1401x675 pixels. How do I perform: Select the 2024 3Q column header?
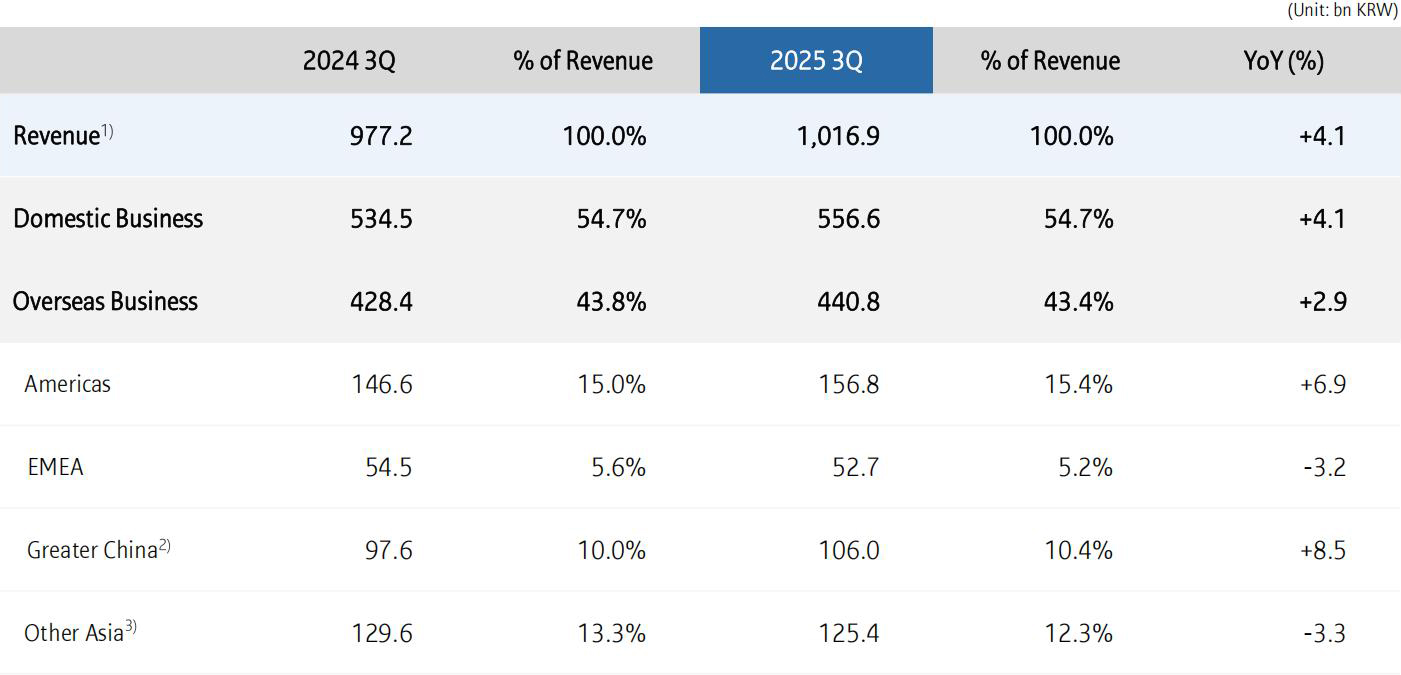click(x=349, y=61)
